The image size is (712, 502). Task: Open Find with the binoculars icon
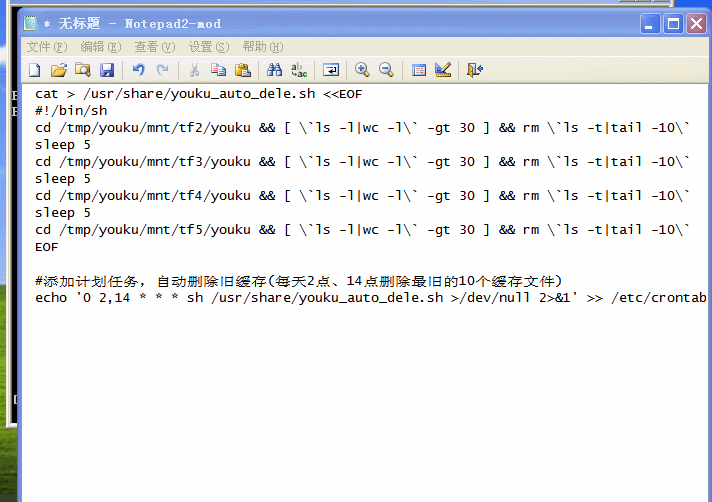[274, 70]
